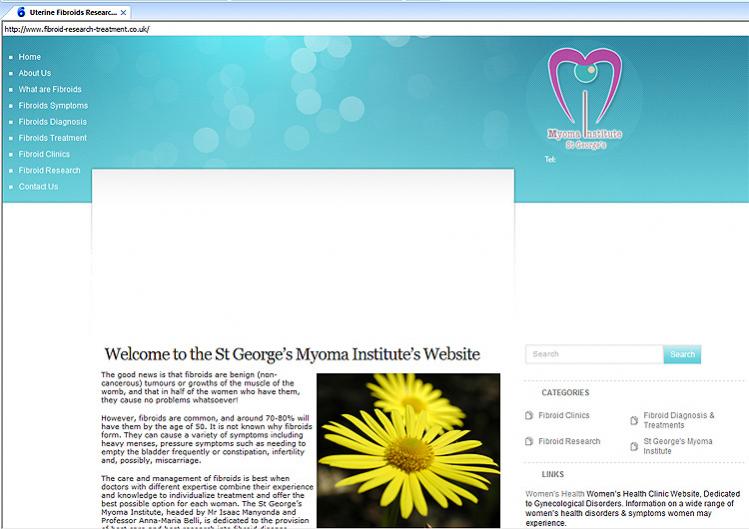Click into the sidebar Search field
The width and height of the screenshot is (749, 529).
click(594, 354)
